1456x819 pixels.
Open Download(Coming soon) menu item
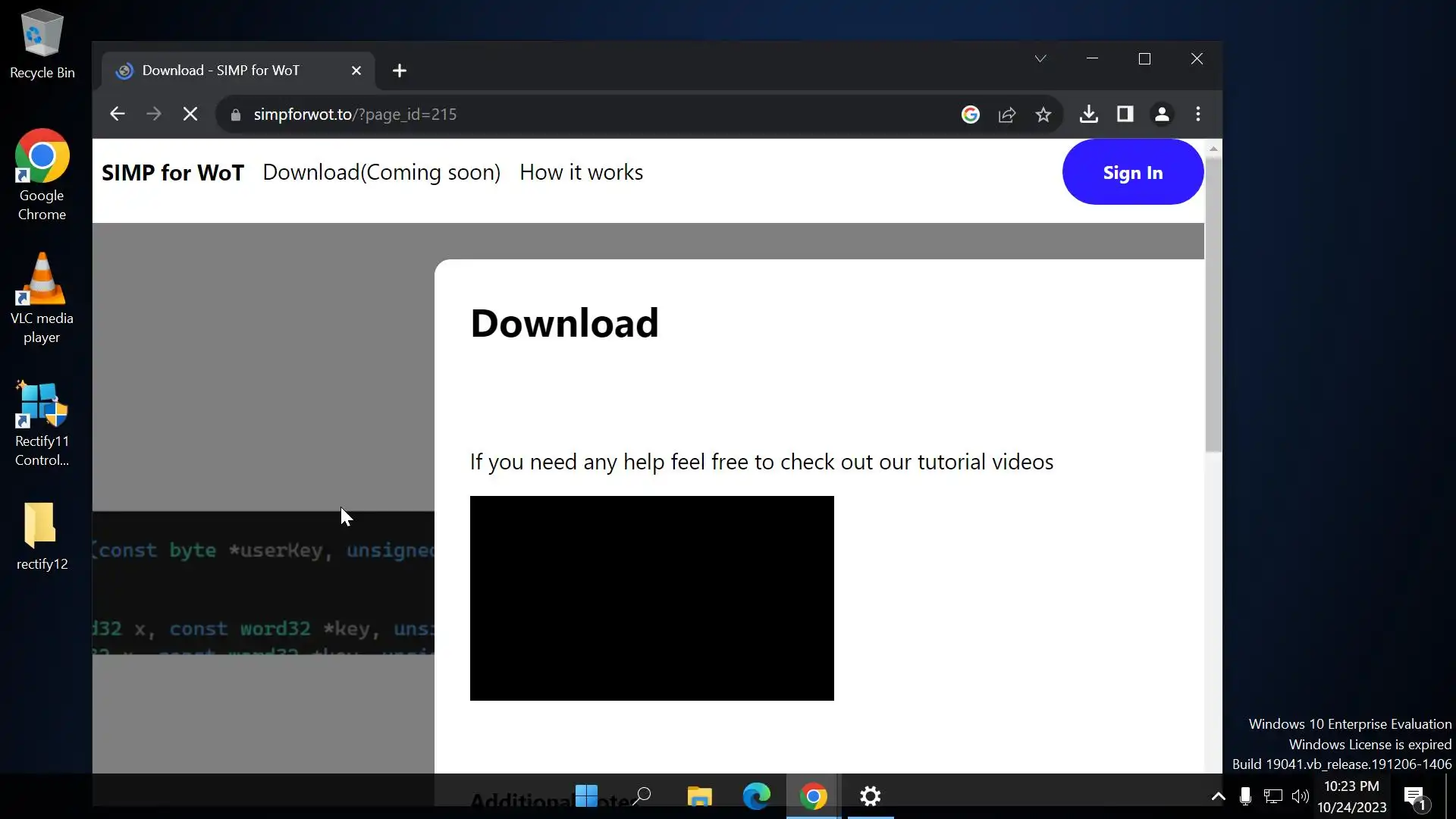coord(381,172)
